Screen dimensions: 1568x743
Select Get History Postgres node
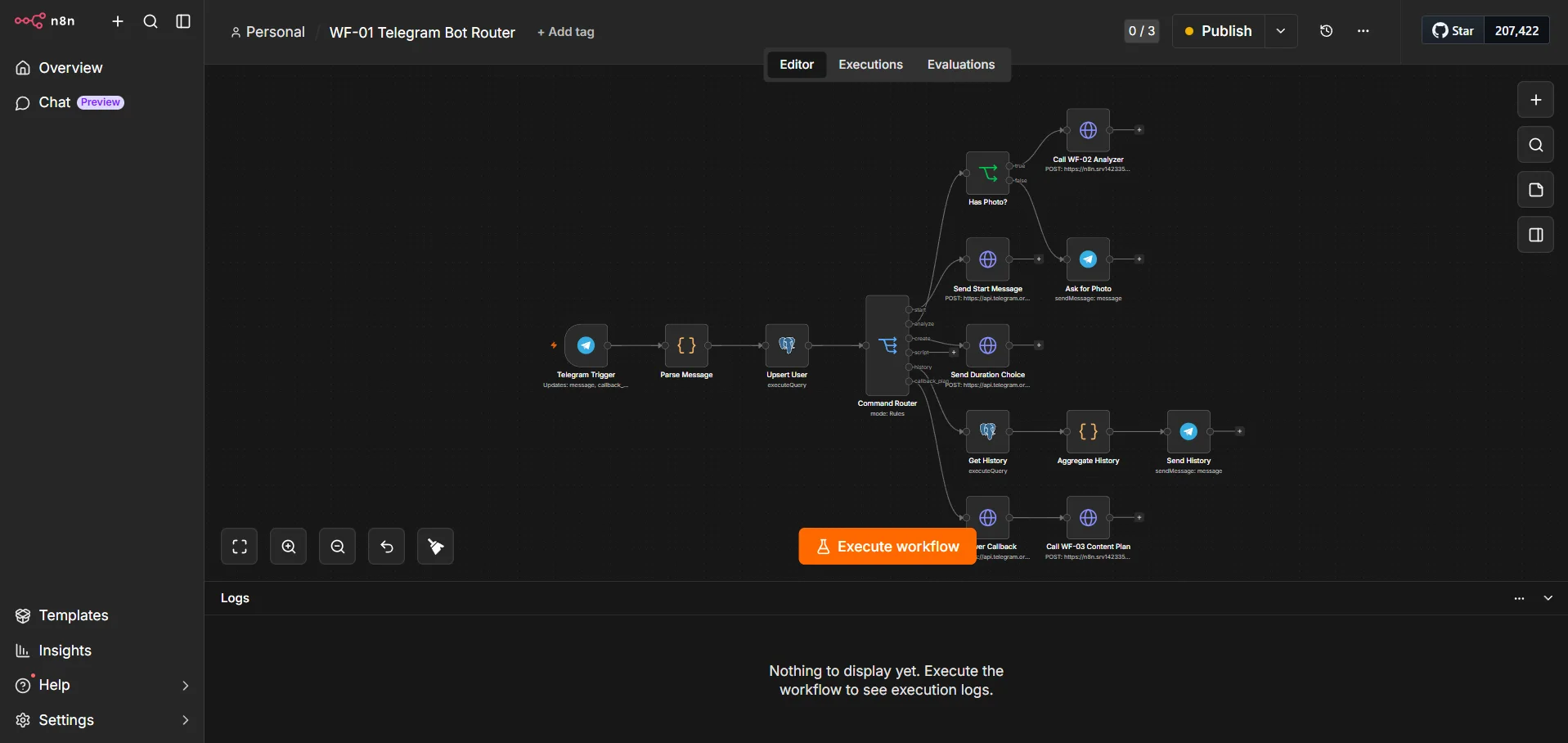(987, 431)
